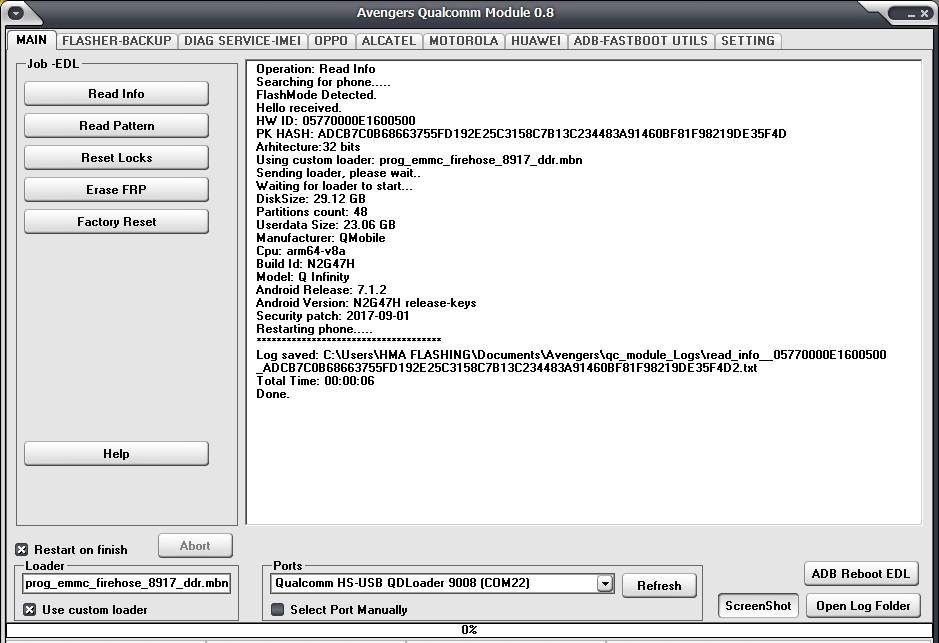Refresh the ports list

coord(659,586)
